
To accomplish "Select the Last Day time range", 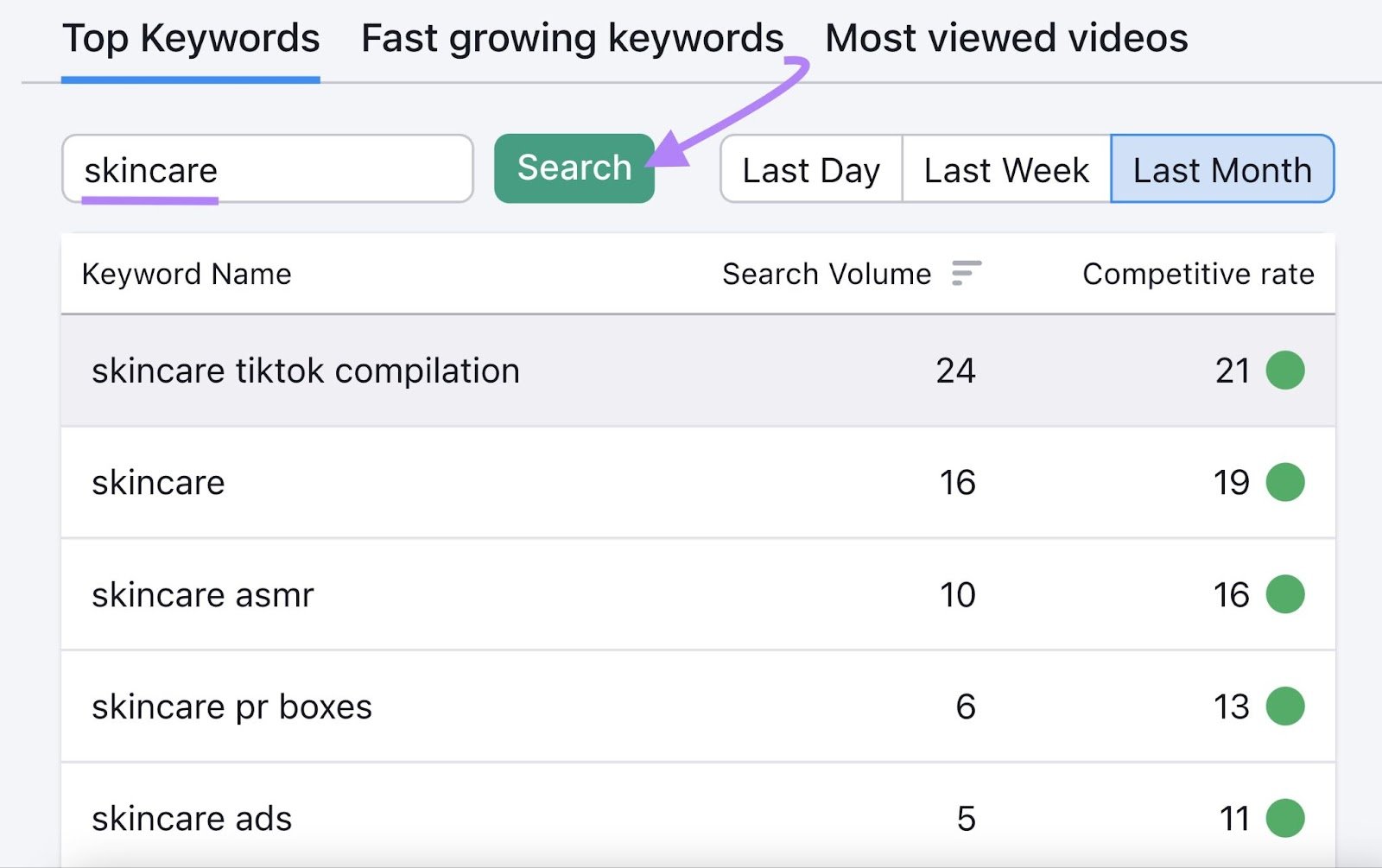I will click(x=811, y=170).
